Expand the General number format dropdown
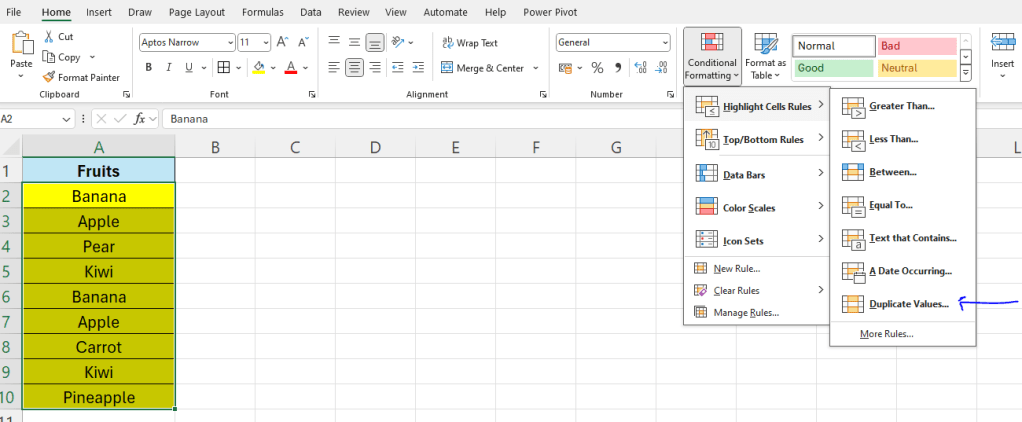The width and height of the screenshot is (1022, 422). coord(664,42)
